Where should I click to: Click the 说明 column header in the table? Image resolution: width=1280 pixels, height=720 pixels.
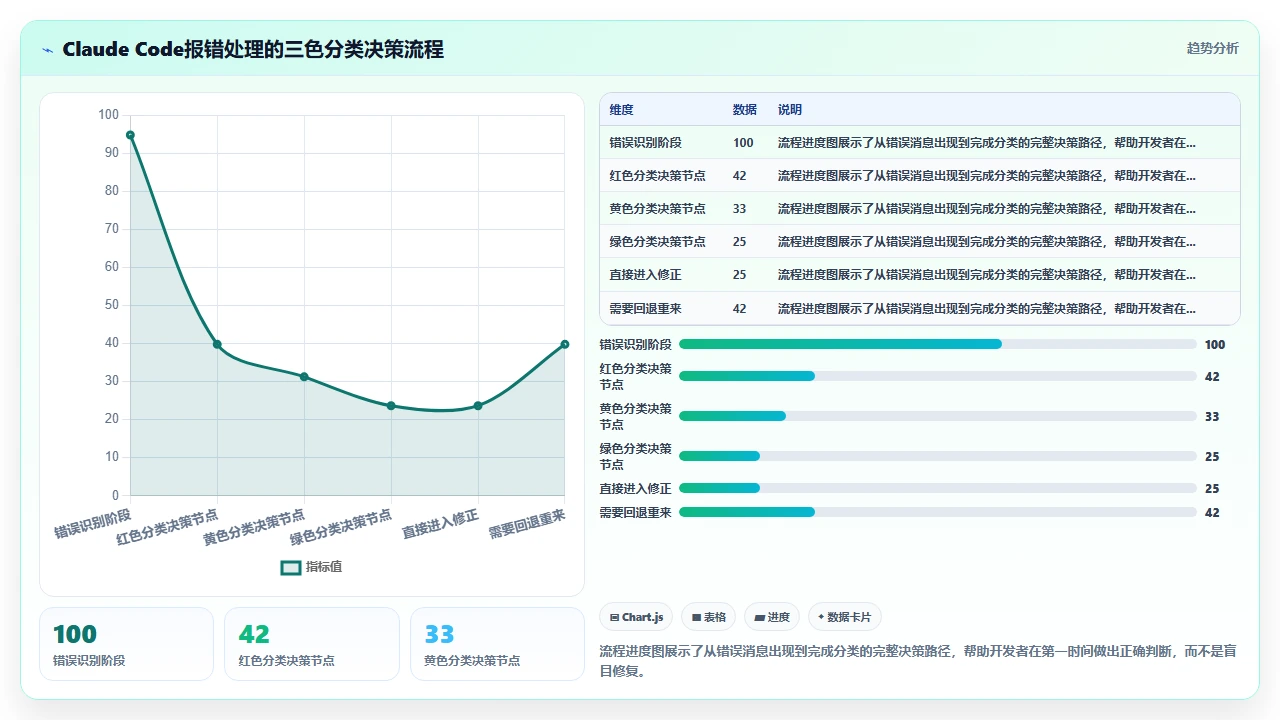[x=790, y=110]
